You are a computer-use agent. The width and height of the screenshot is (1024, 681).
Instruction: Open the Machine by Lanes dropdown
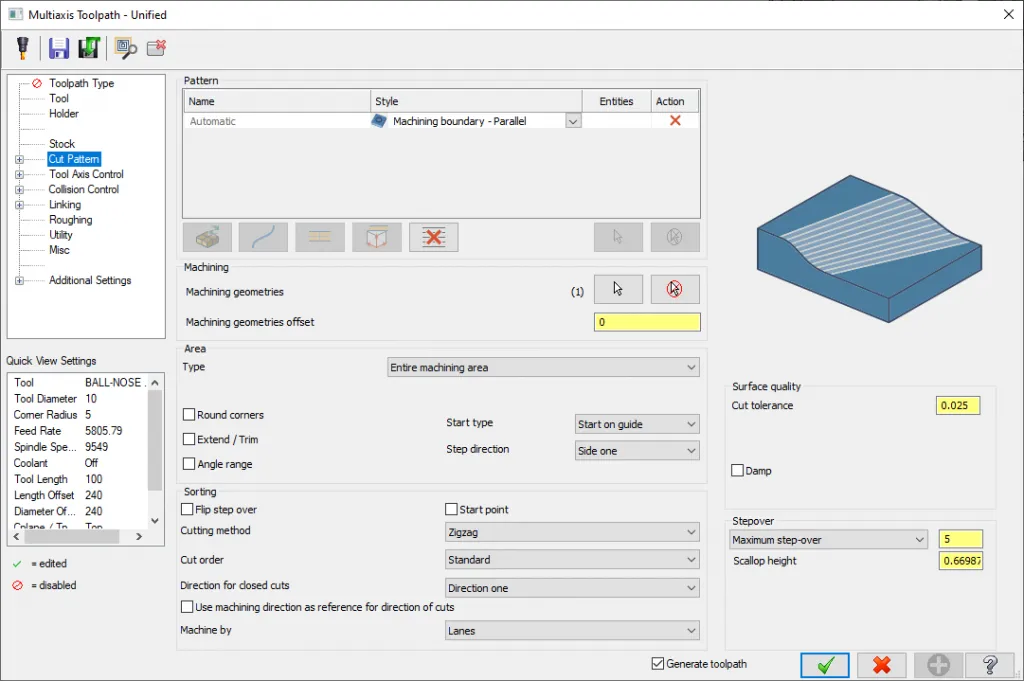[x=572, y=631]
